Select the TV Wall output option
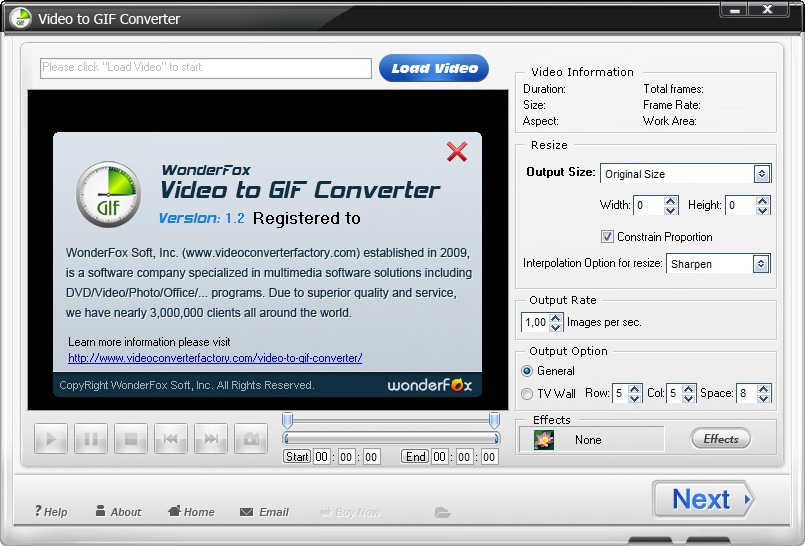 pyautogui.click(x=527, y=394)
